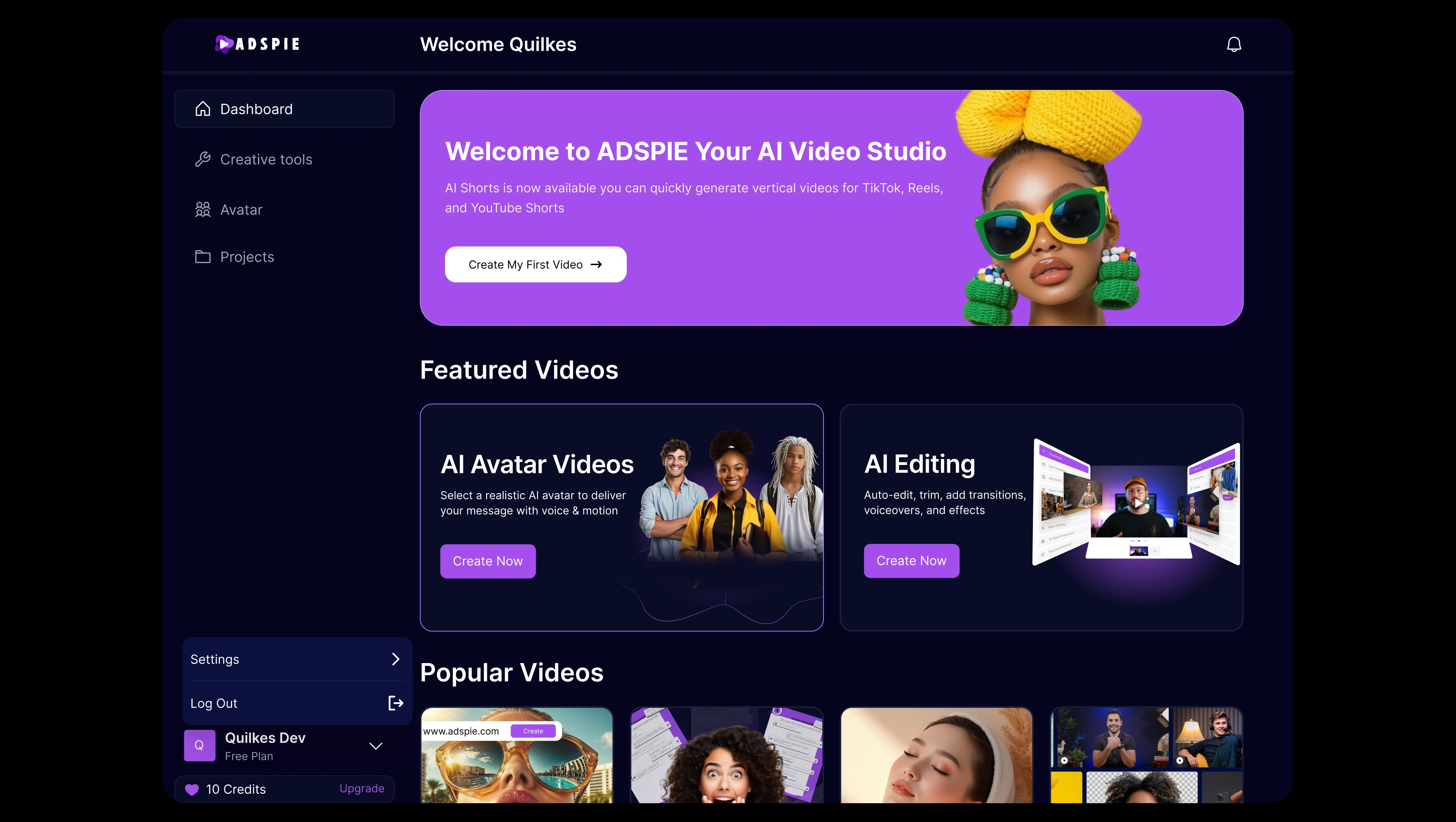Select Creative tools in sidebar
This screenshot has width=1456, height=822.
(x=266, y=159)
